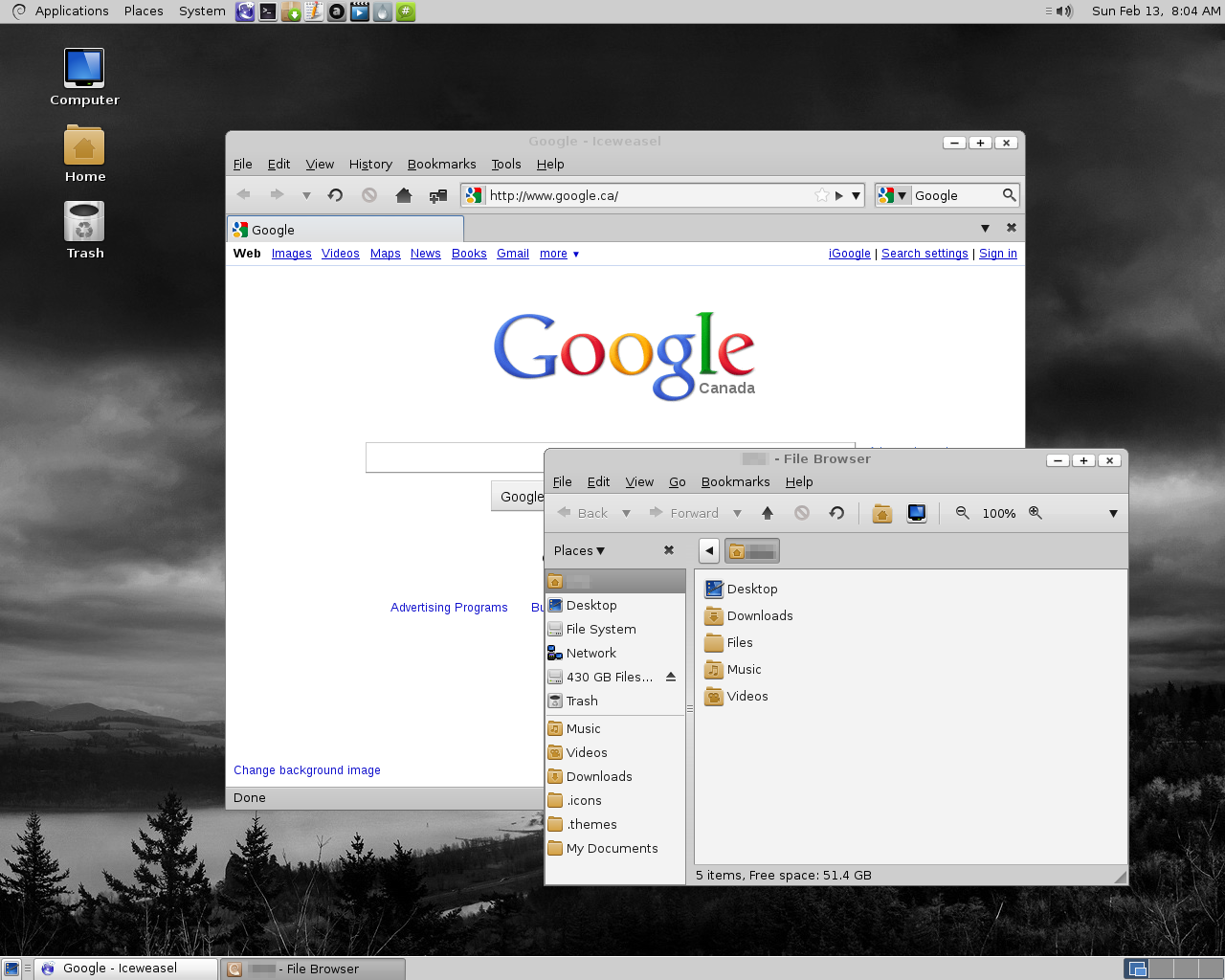Click the Gmail link on Google

513,254
